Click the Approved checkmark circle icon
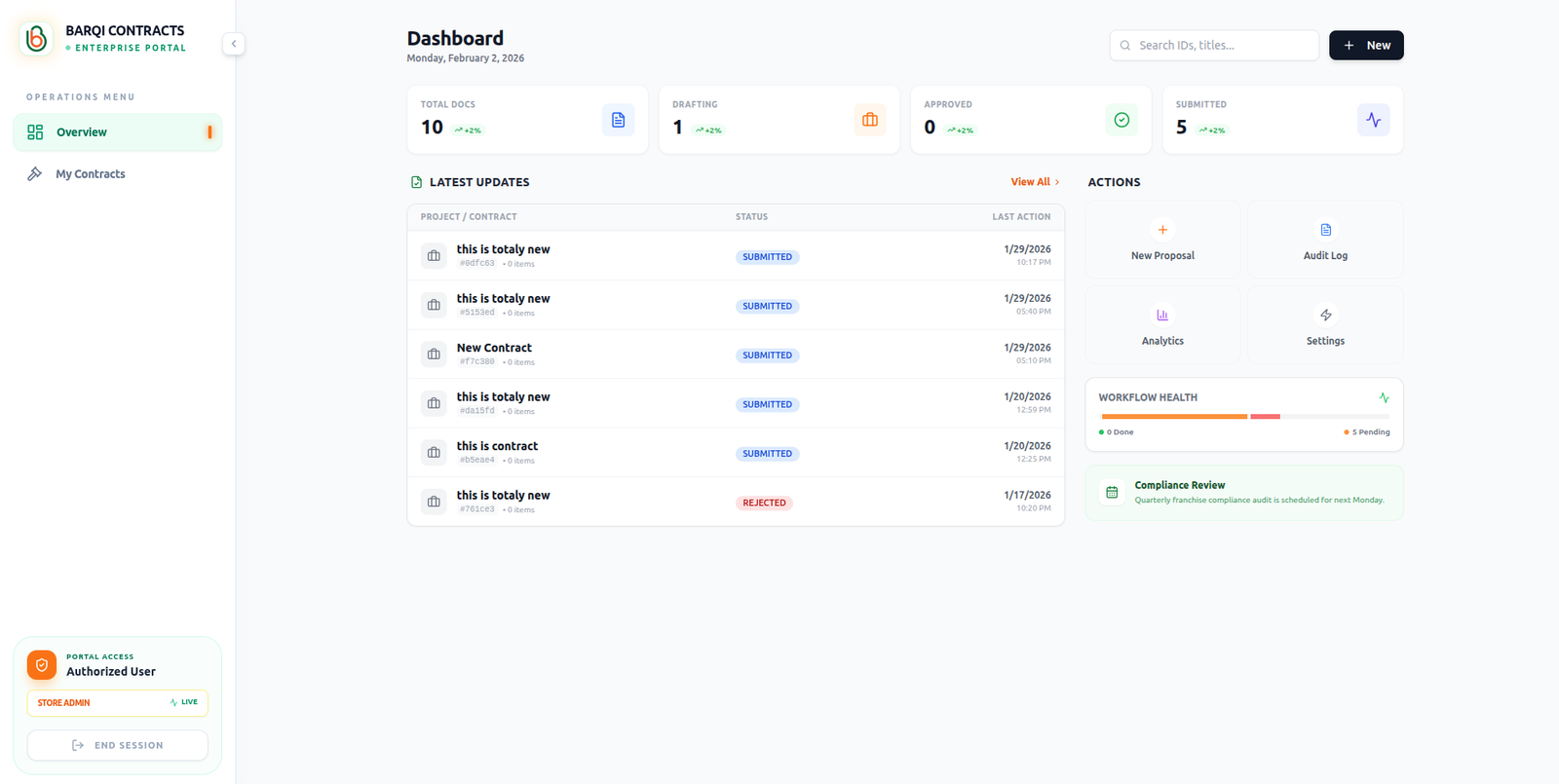 (1122, 120)
